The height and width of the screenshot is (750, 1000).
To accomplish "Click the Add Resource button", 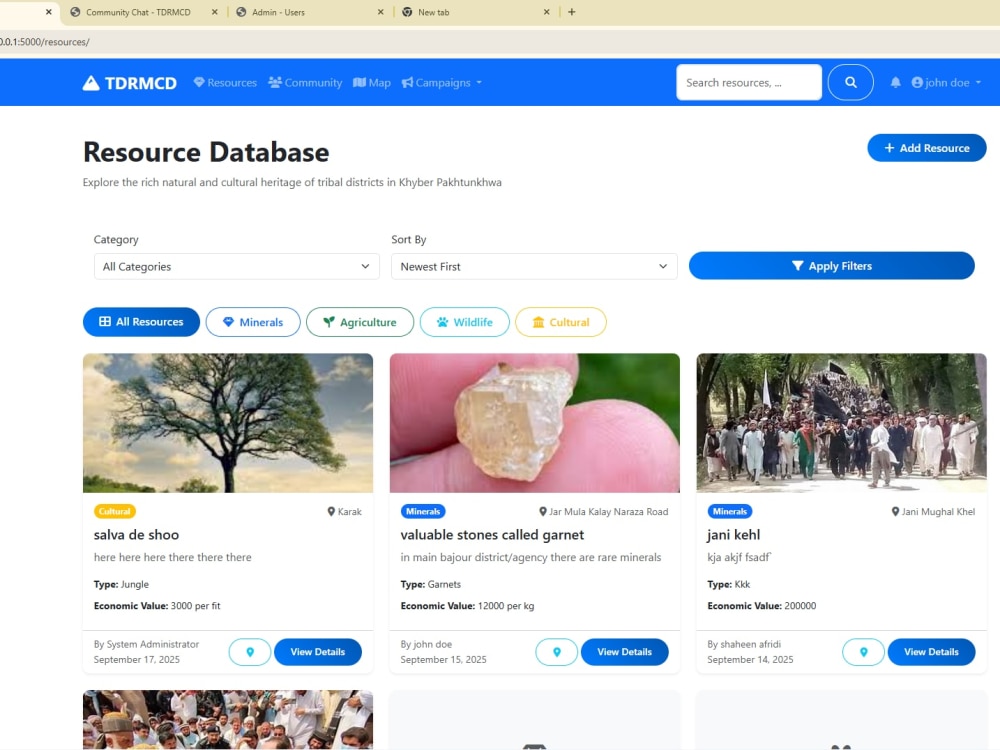I will [927, 148].
